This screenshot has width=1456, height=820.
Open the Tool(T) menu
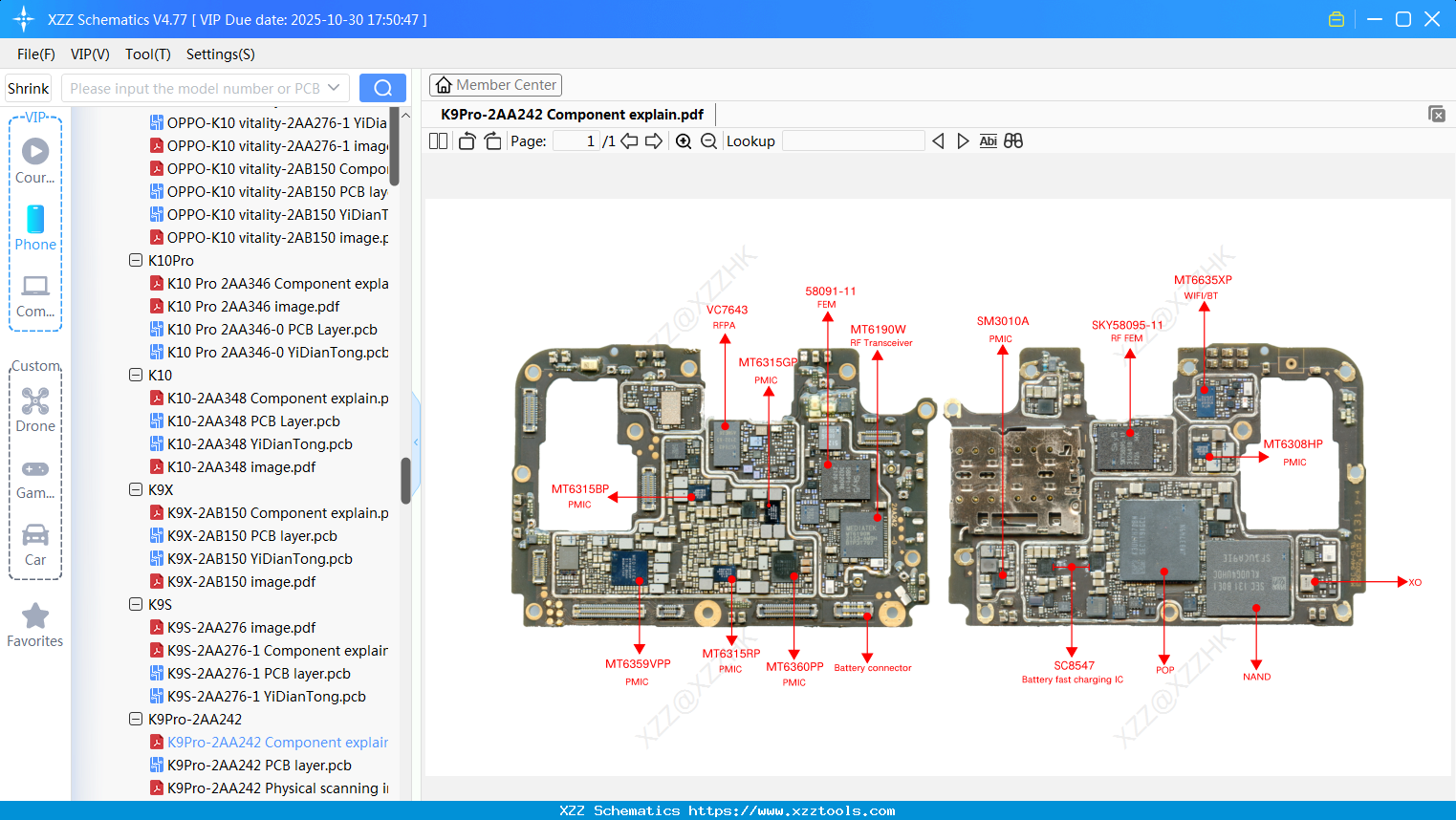(x=147, y=54)
